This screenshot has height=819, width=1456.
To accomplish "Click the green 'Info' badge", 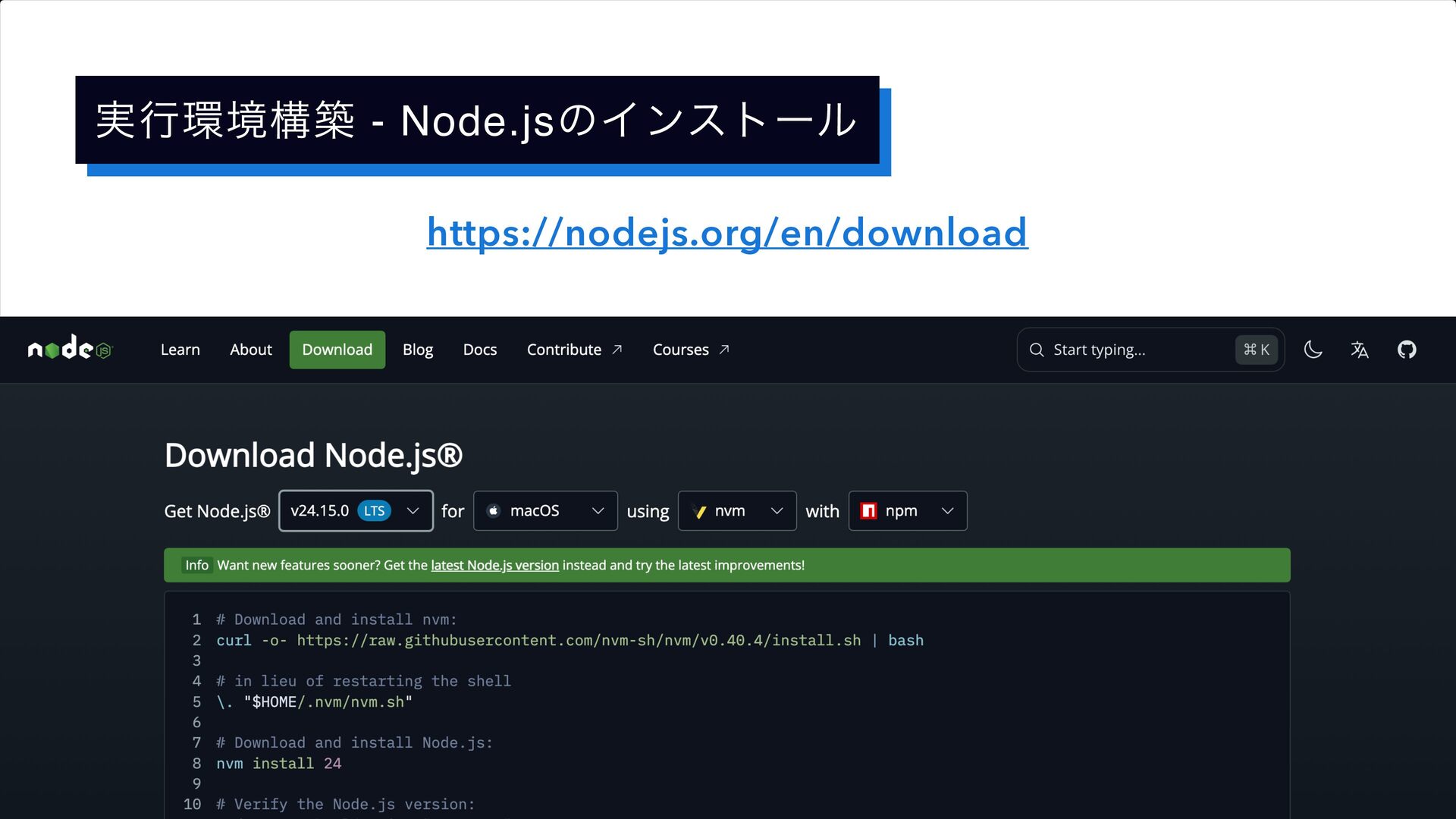I will point(196,566).
